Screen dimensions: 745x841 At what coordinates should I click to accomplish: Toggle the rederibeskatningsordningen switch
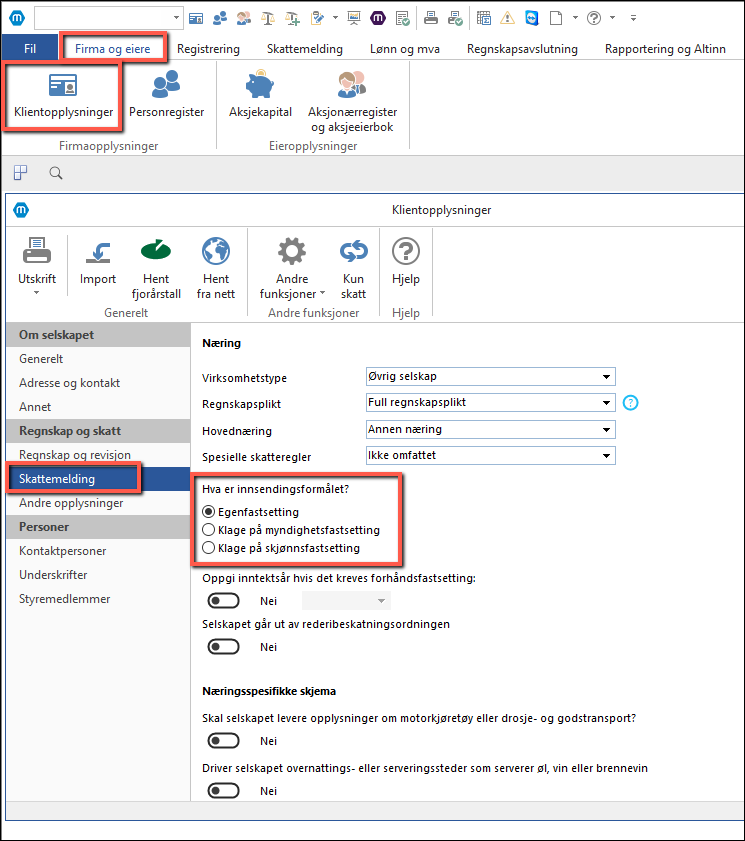pyautogui.click(x=224, y=647)
